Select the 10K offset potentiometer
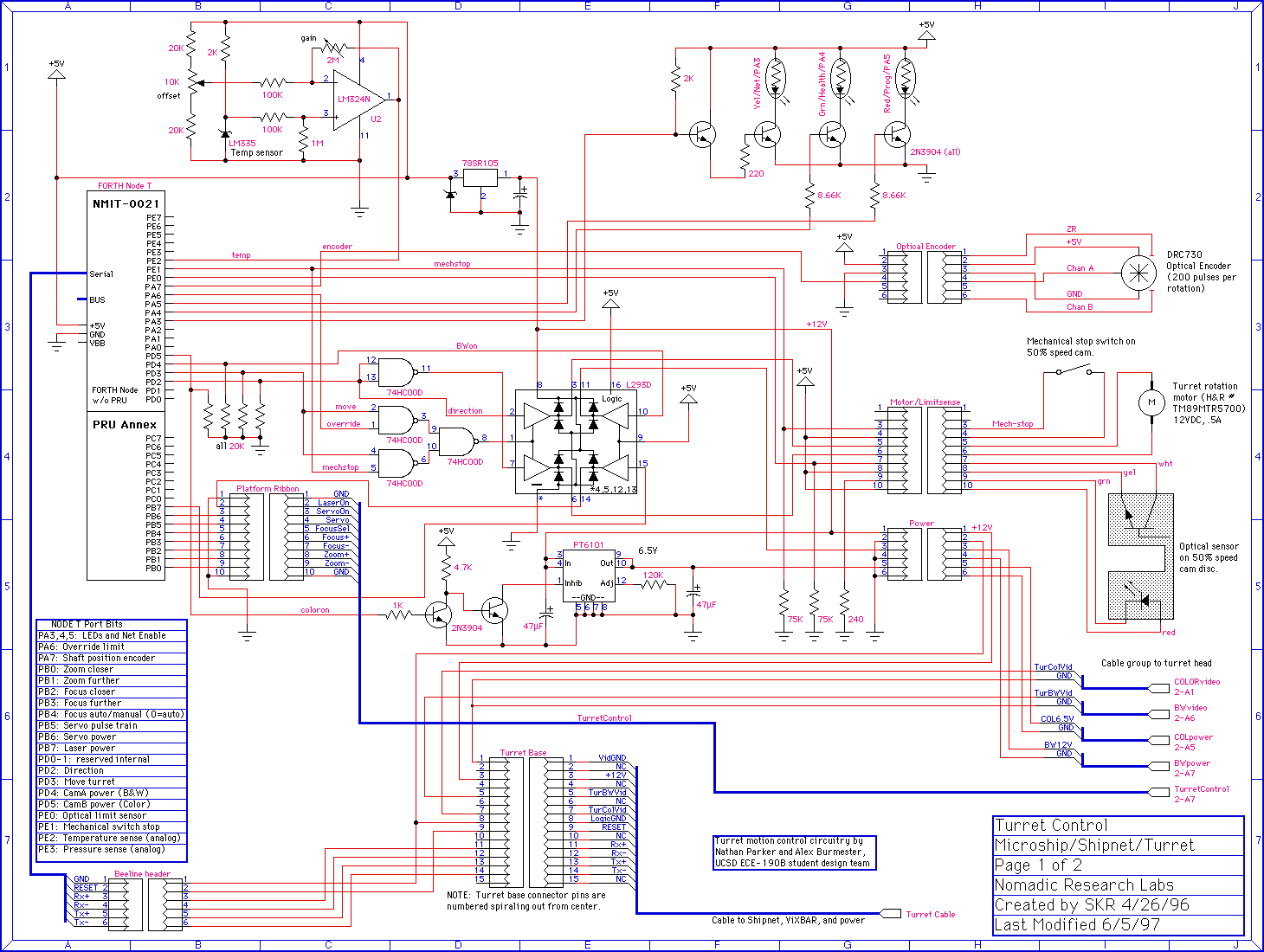Screen dimensions: 1264x952 click(x=191, y=83)
